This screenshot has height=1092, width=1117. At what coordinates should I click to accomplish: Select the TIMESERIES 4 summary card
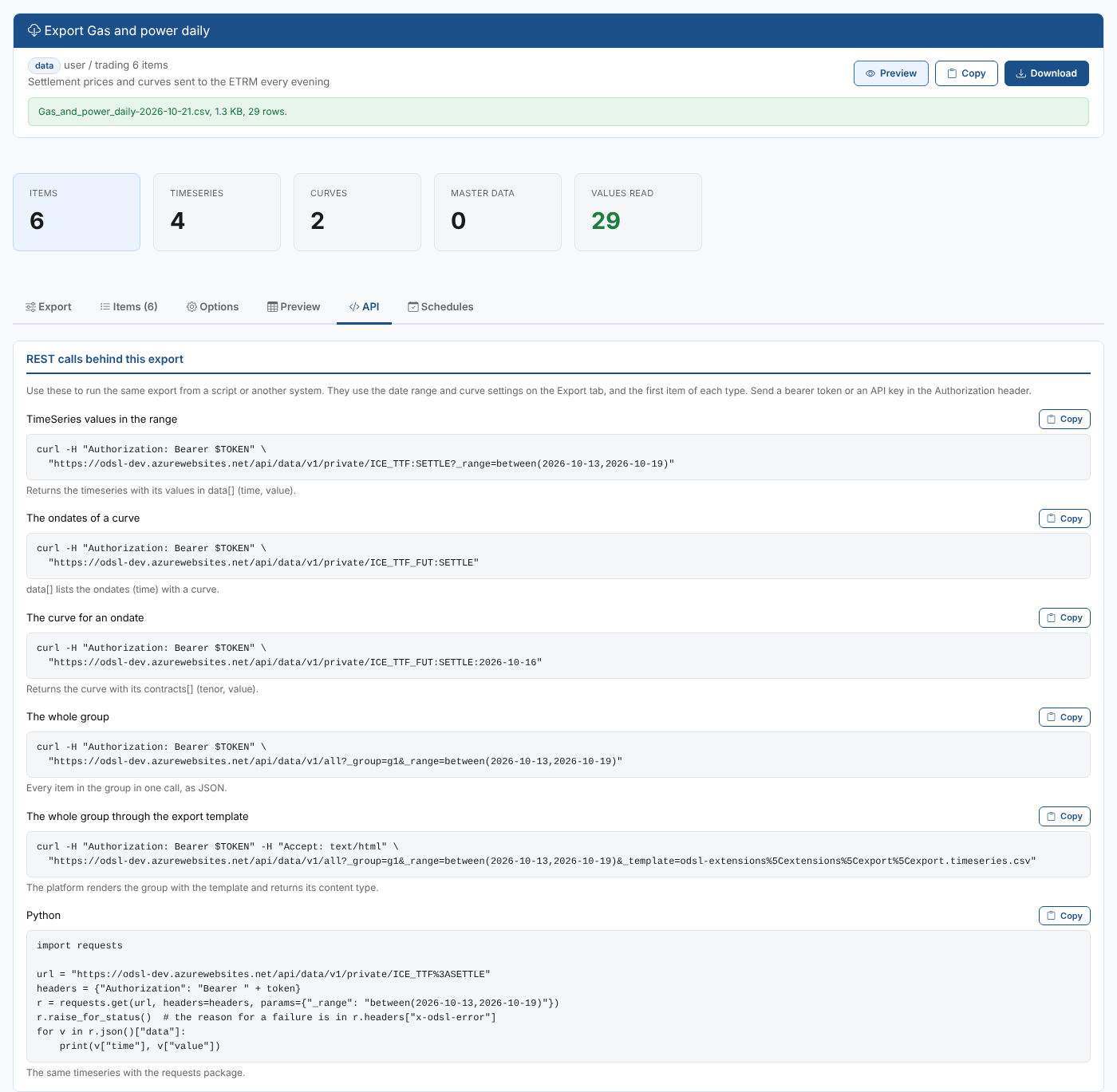pyautogui.click(x=217, y=212)
